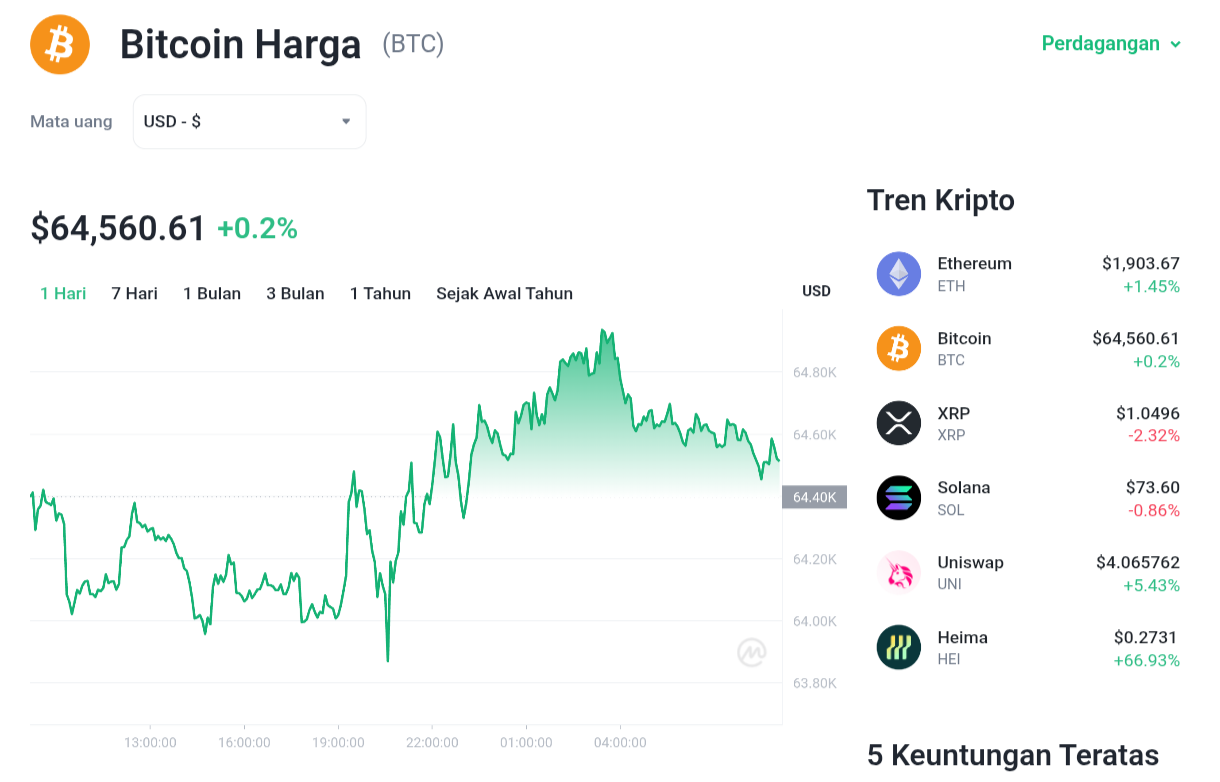Click the Uniswap unicorn icon
This screenshot has width=1220, height=782.
[899, 573]
